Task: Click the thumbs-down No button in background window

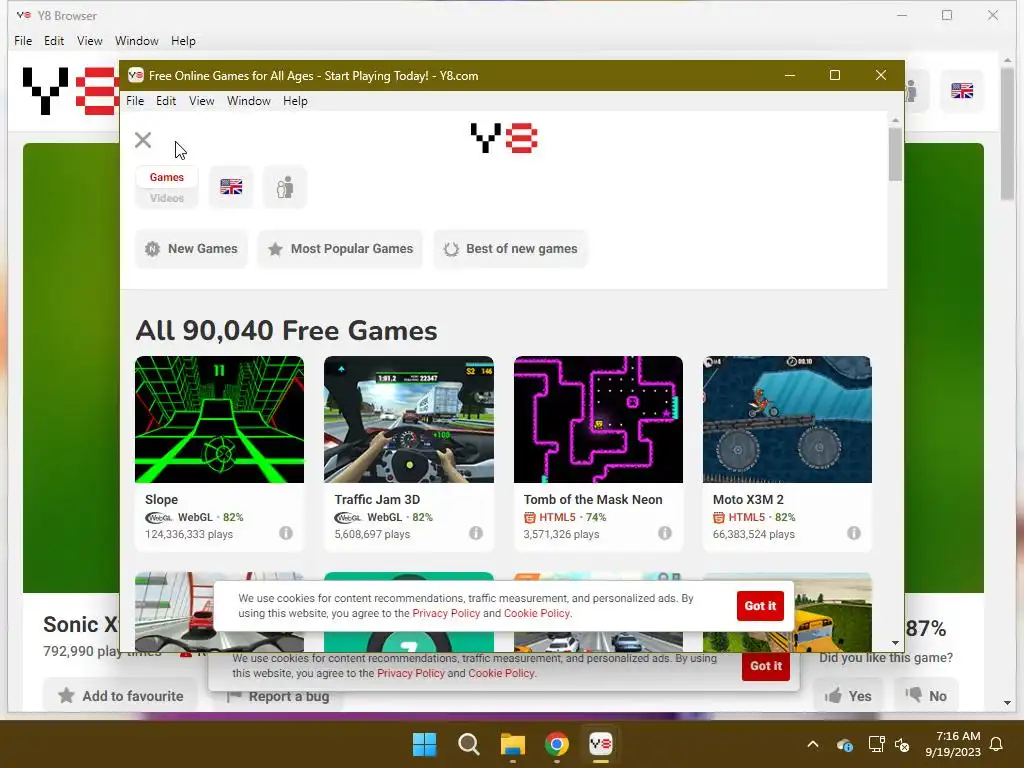Action: [x=925, y=696]
